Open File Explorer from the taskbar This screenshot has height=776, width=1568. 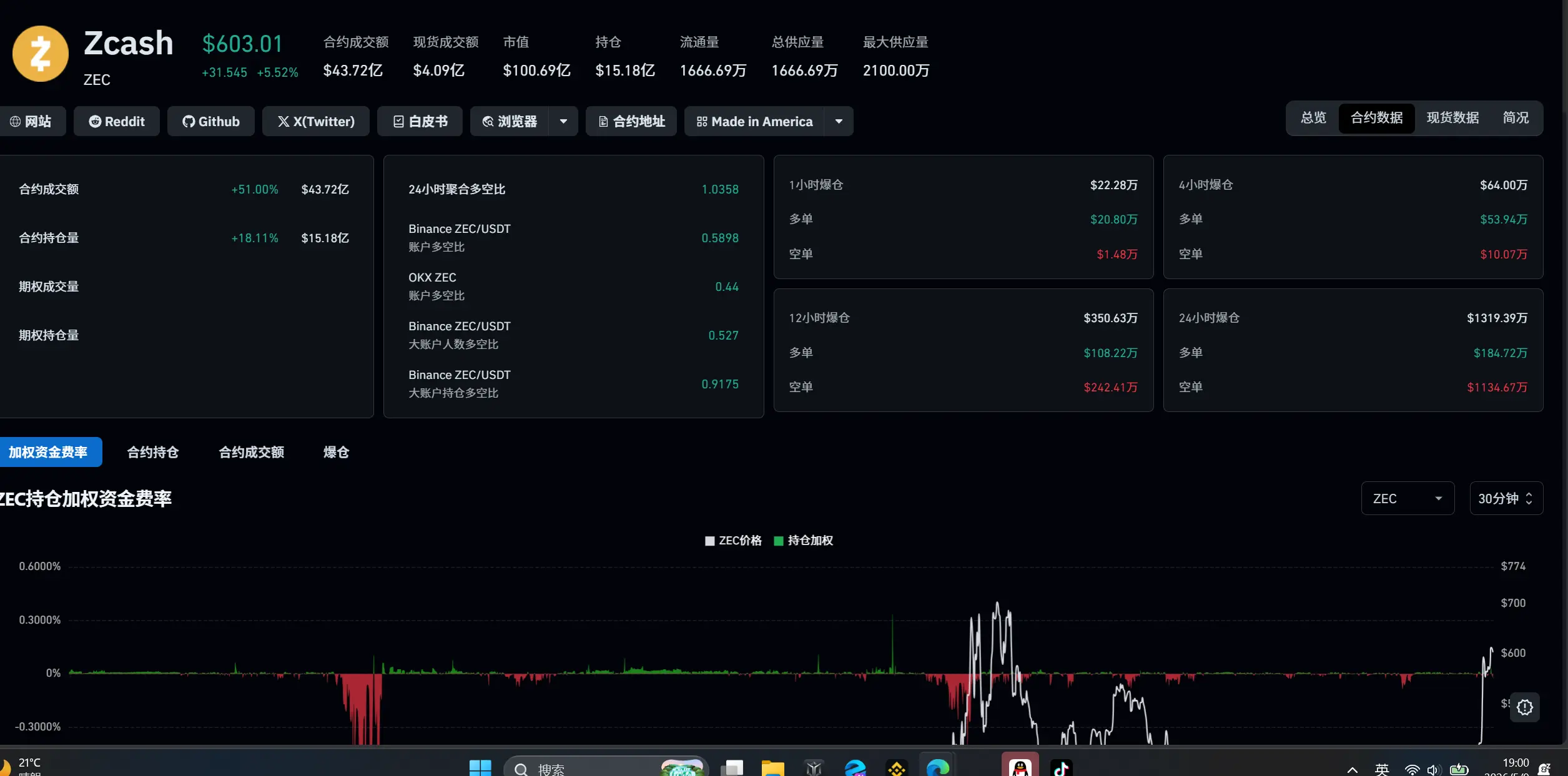(x=773, y=768)
